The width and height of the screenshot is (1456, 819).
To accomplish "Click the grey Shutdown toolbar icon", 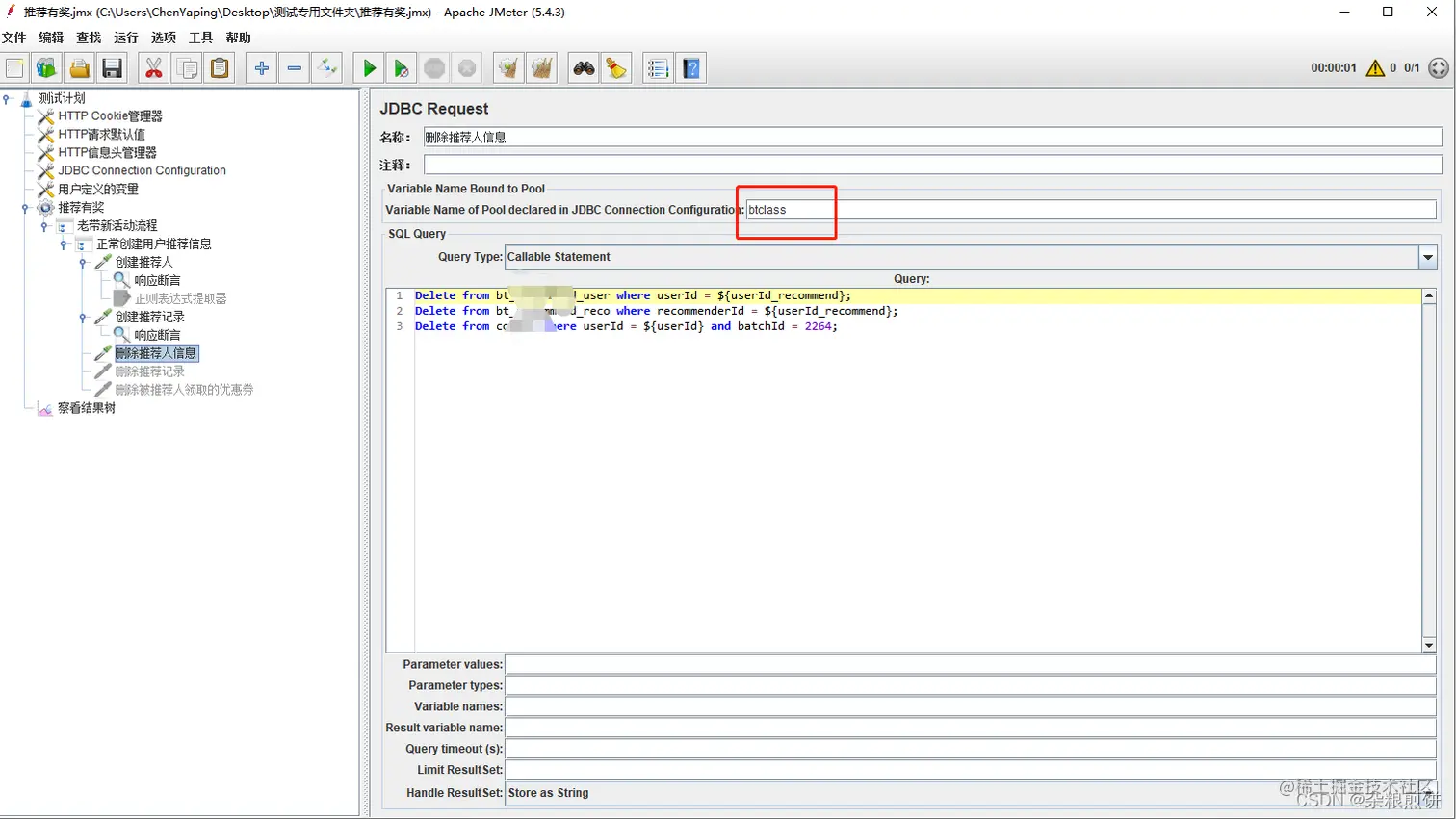I will (x=467, y=68).
